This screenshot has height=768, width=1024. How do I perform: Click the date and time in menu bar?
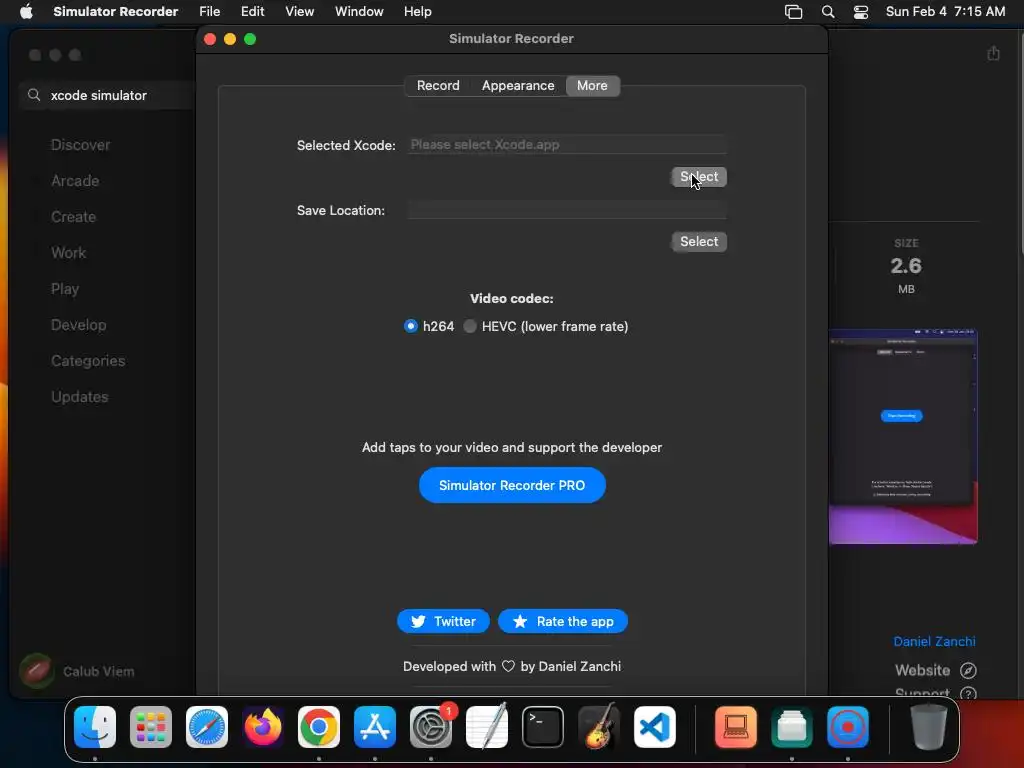pos(945,11)
